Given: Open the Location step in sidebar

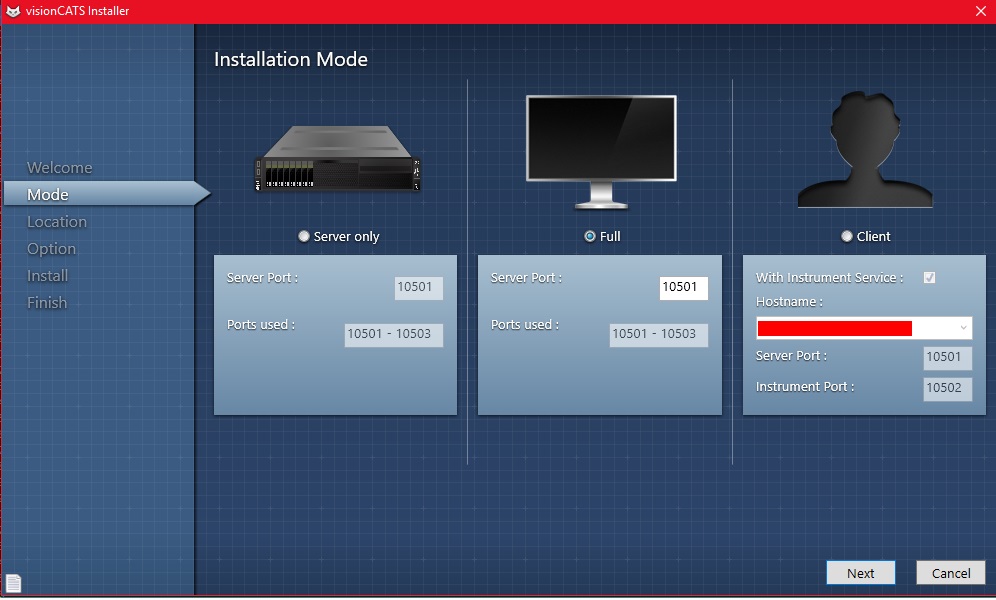Looking at the screenshot, I should pyautogui.click(x=57, y=222).
